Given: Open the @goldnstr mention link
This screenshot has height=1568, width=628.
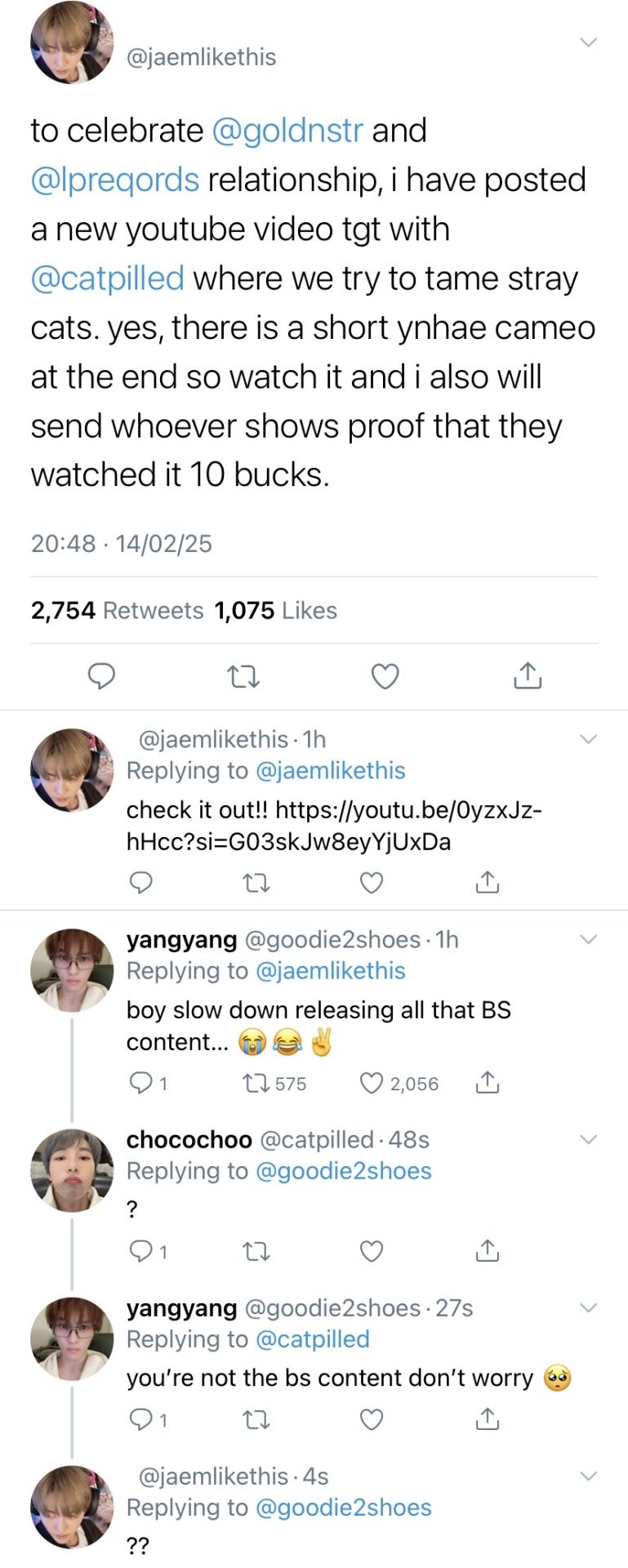Looking at the screenshot, I should [x=286, y=131].
